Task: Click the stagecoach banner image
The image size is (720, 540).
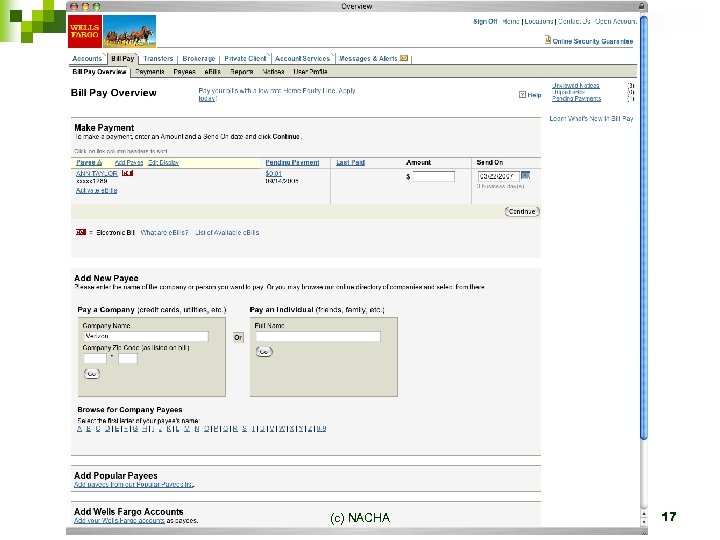Action: tap(129, 31)
